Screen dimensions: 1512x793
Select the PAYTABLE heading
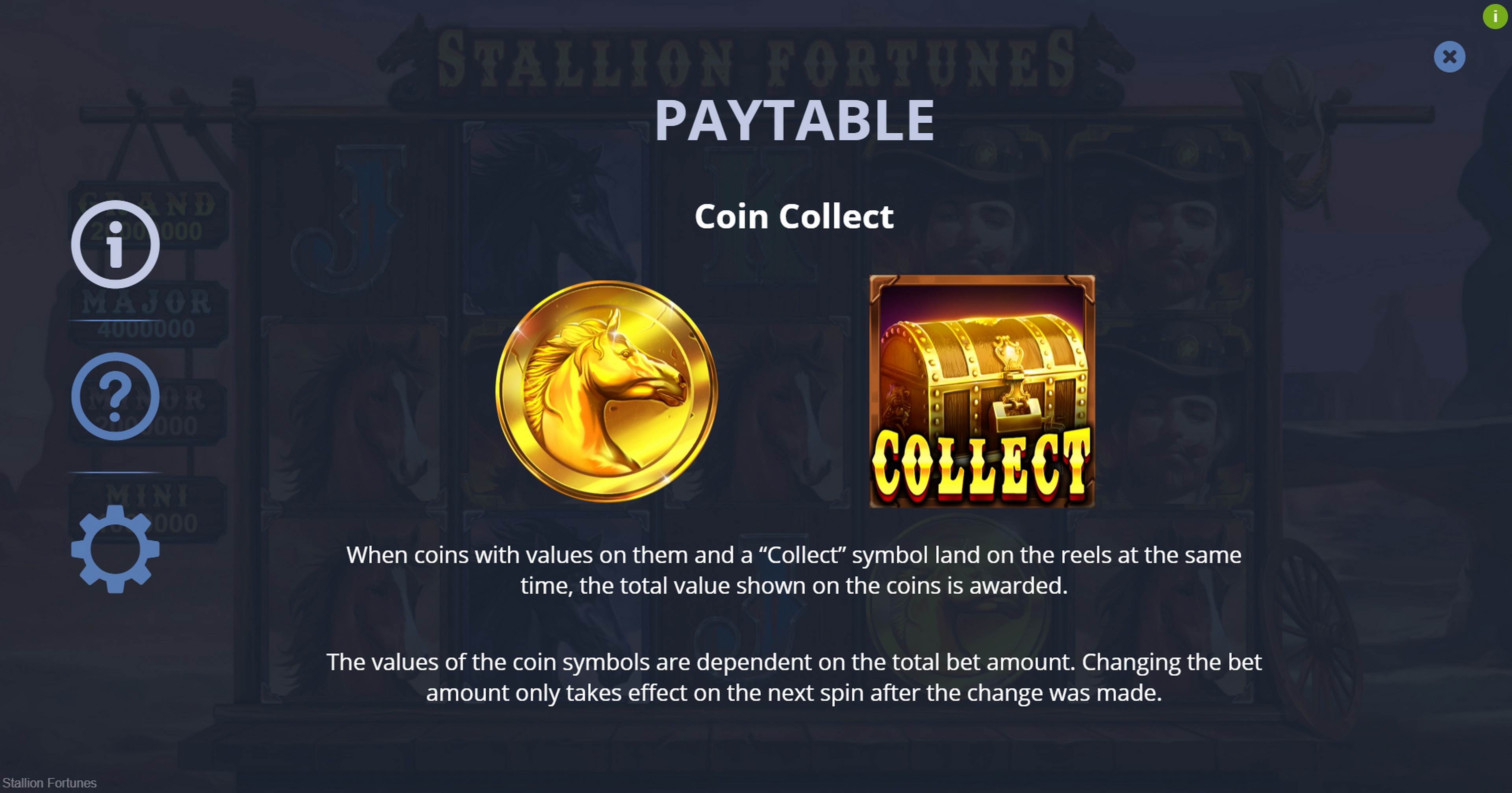[x=794, y=120]
